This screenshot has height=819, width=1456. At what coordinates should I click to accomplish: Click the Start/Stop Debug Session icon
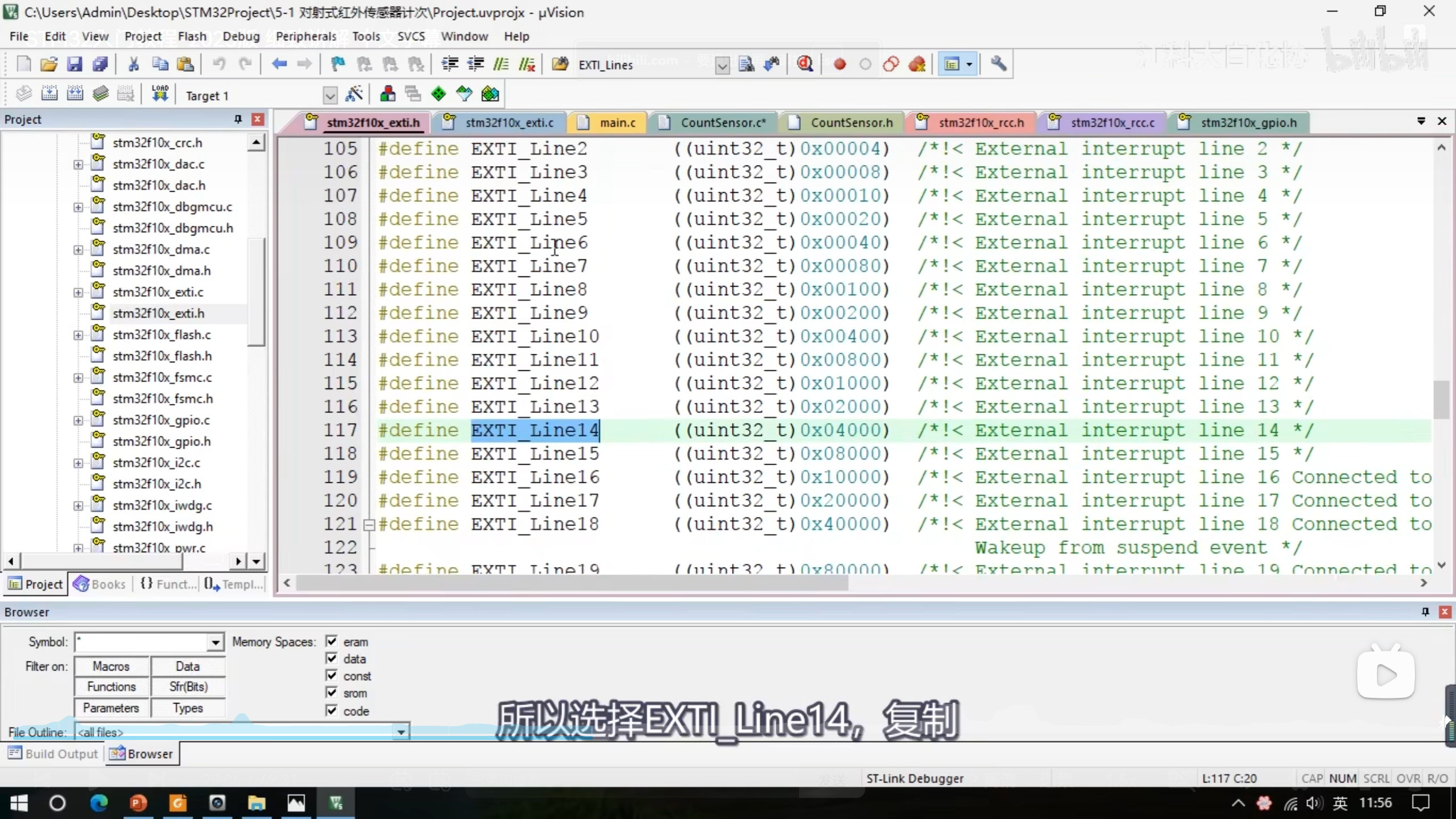point(804,64)
